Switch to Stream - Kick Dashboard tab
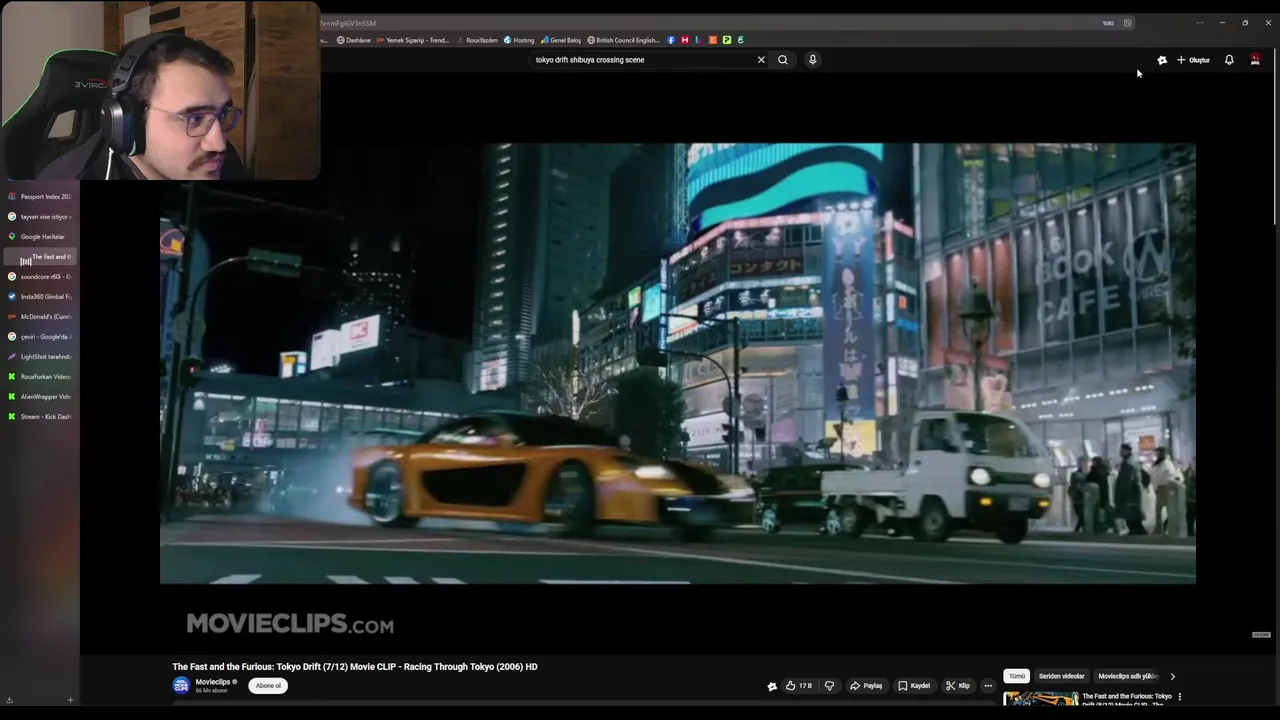 (40, 417)
